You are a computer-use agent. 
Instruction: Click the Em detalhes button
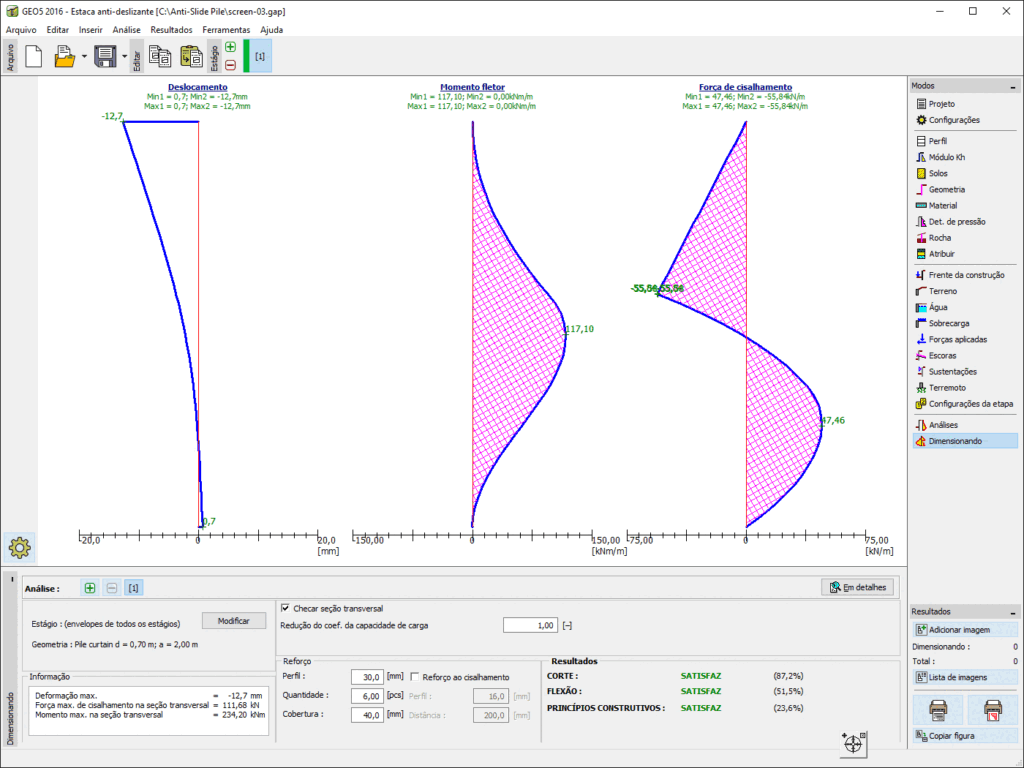[x=858, y=588]
